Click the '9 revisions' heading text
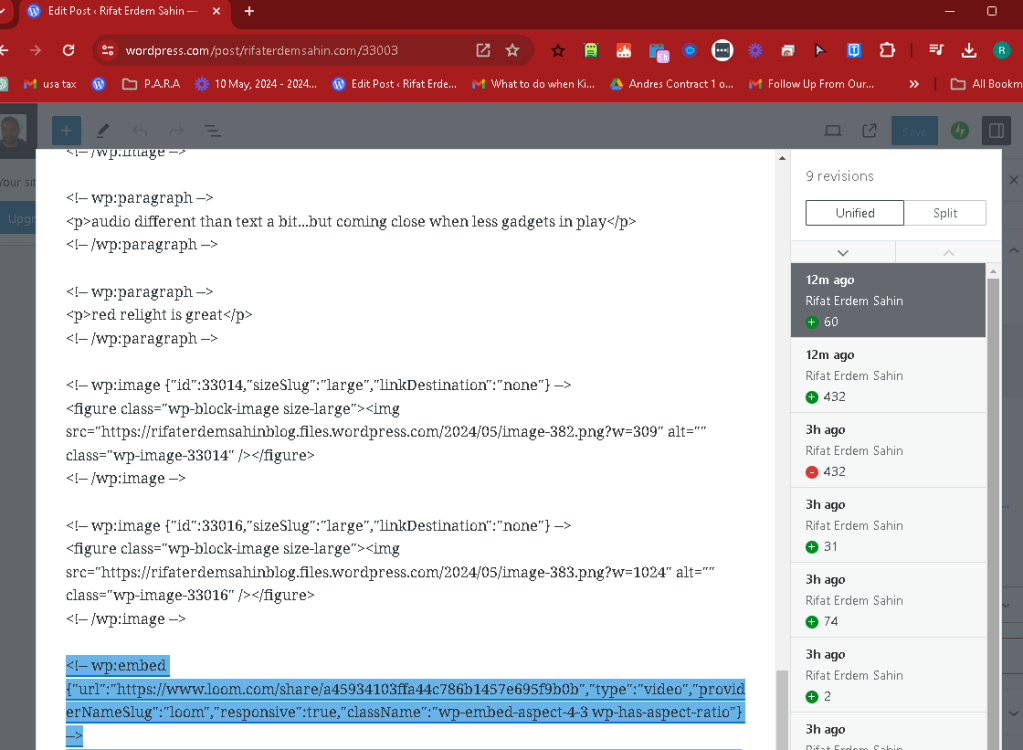 839,176
